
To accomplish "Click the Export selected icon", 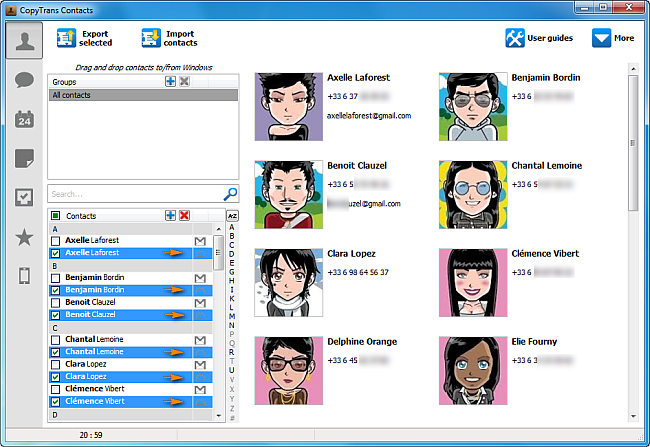I will [66, 38].
